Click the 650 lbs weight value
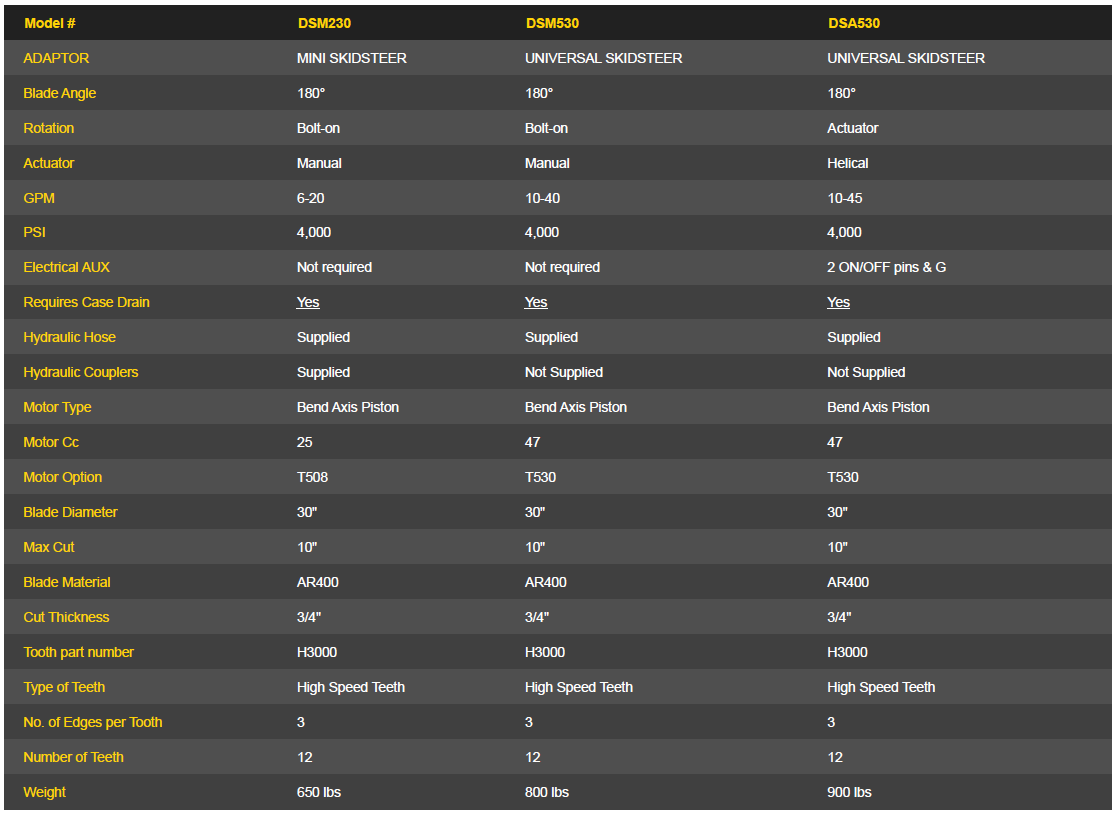Image resolution: width=1117 pixels, height=816 pixels. point(319,792)
